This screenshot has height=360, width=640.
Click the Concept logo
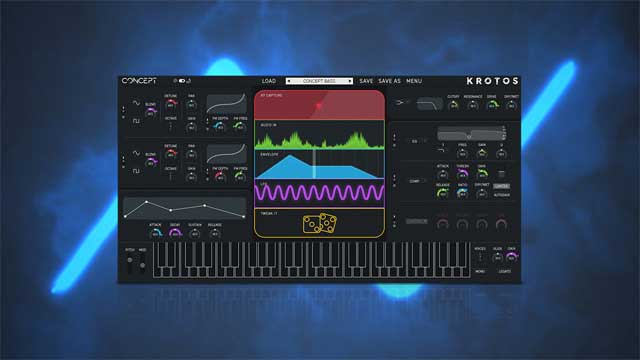139,81
